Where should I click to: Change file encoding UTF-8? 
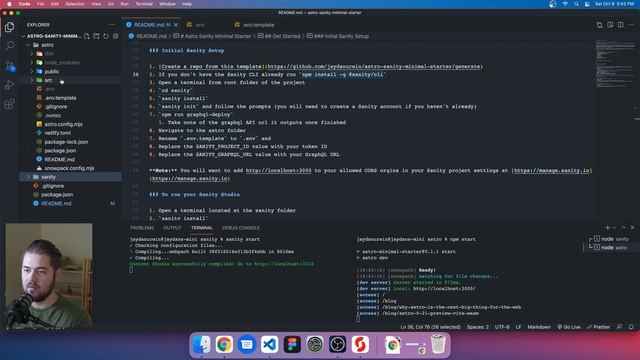point(502,327)
